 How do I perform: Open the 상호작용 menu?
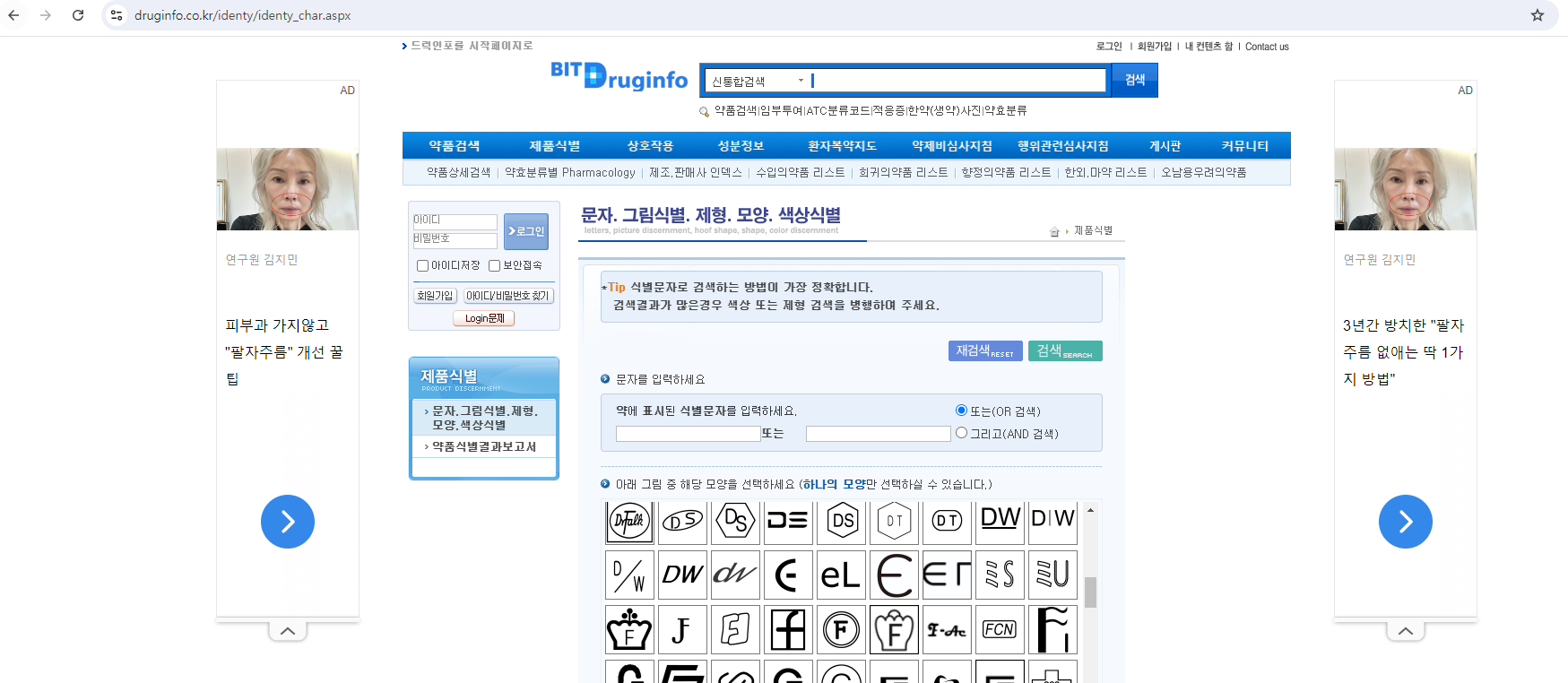650,146
